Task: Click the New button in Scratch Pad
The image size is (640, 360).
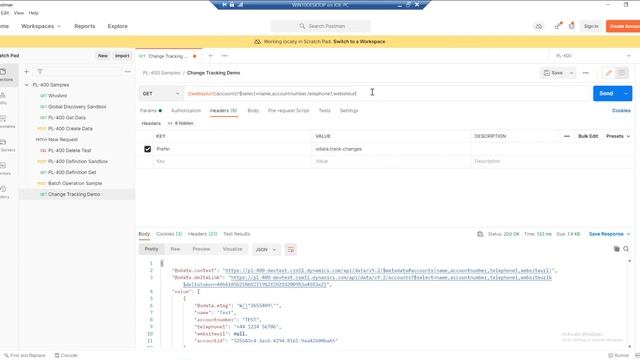Action: [x=103, y=56]
